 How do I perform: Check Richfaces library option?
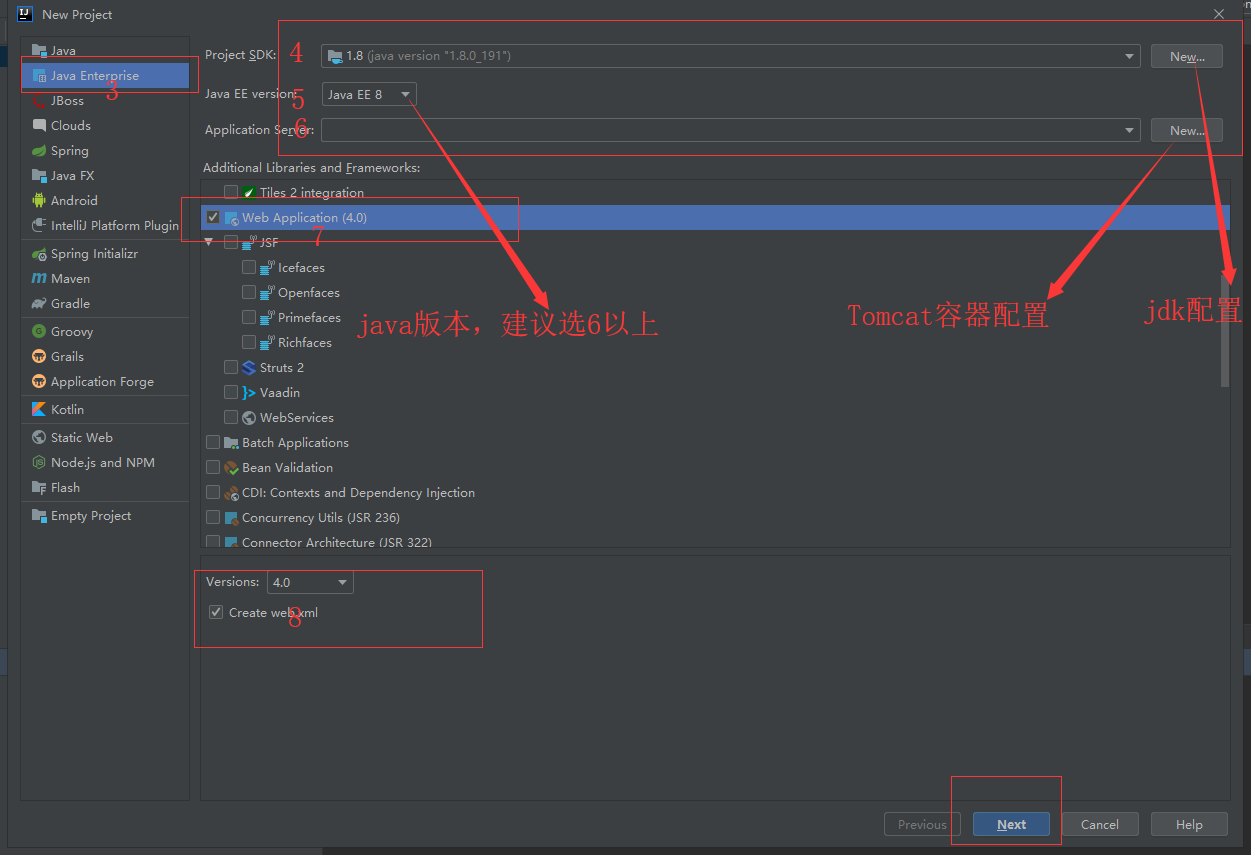click(x=249, y=342)
